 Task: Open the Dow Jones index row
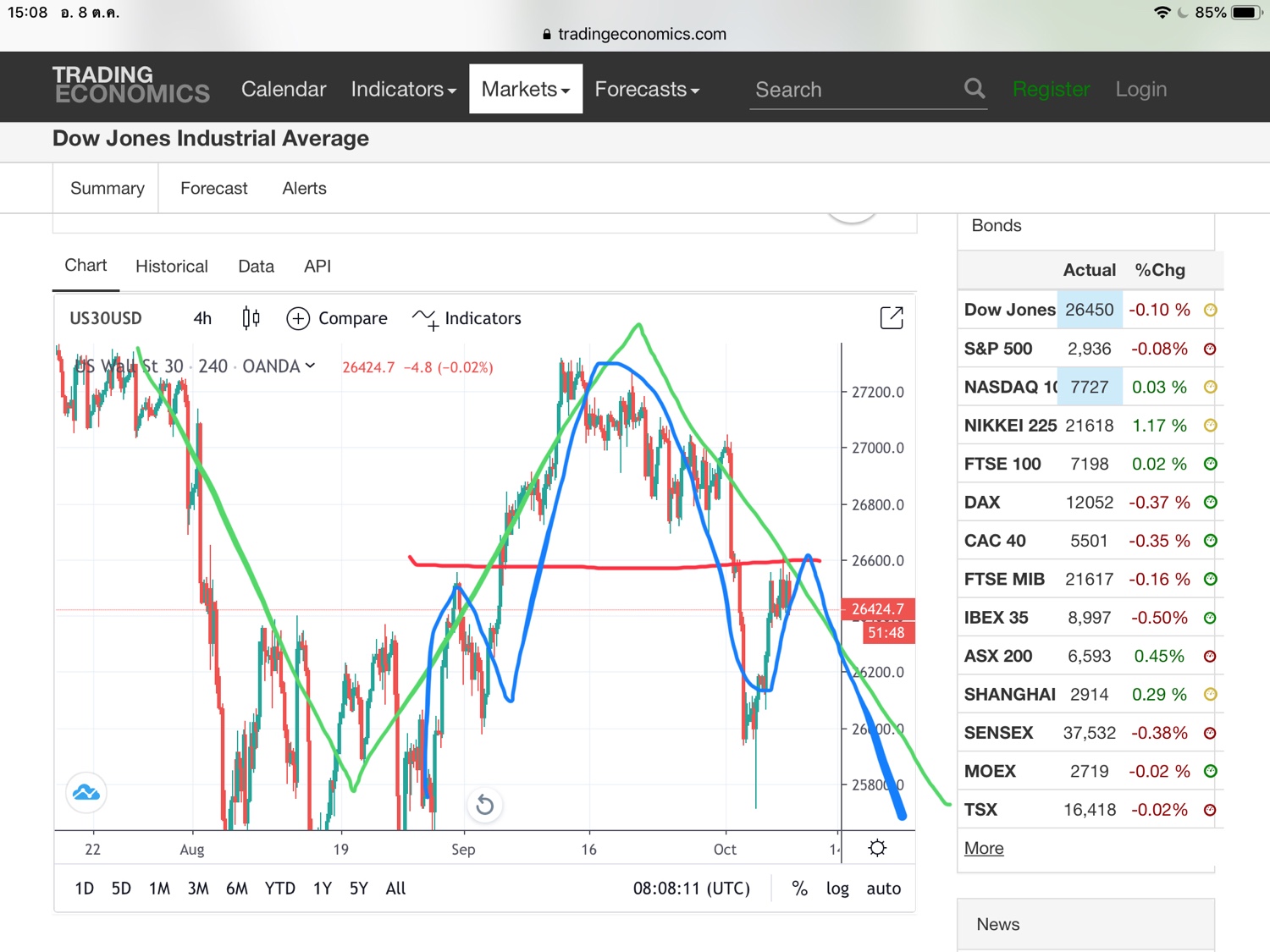[1091, 310]
